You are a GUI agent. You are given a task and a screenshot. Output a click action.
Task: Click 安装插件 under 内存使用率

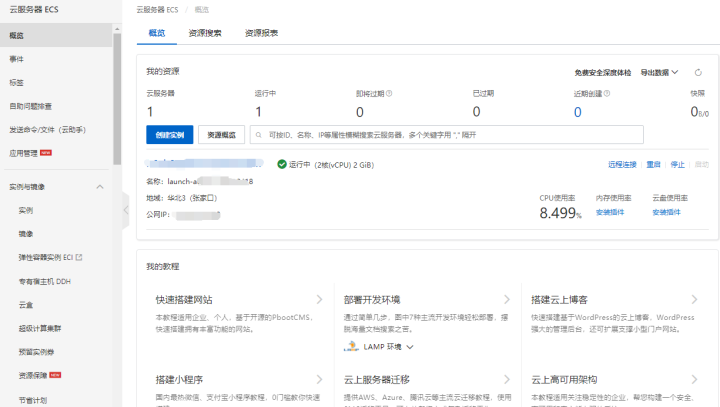[610, 212]
